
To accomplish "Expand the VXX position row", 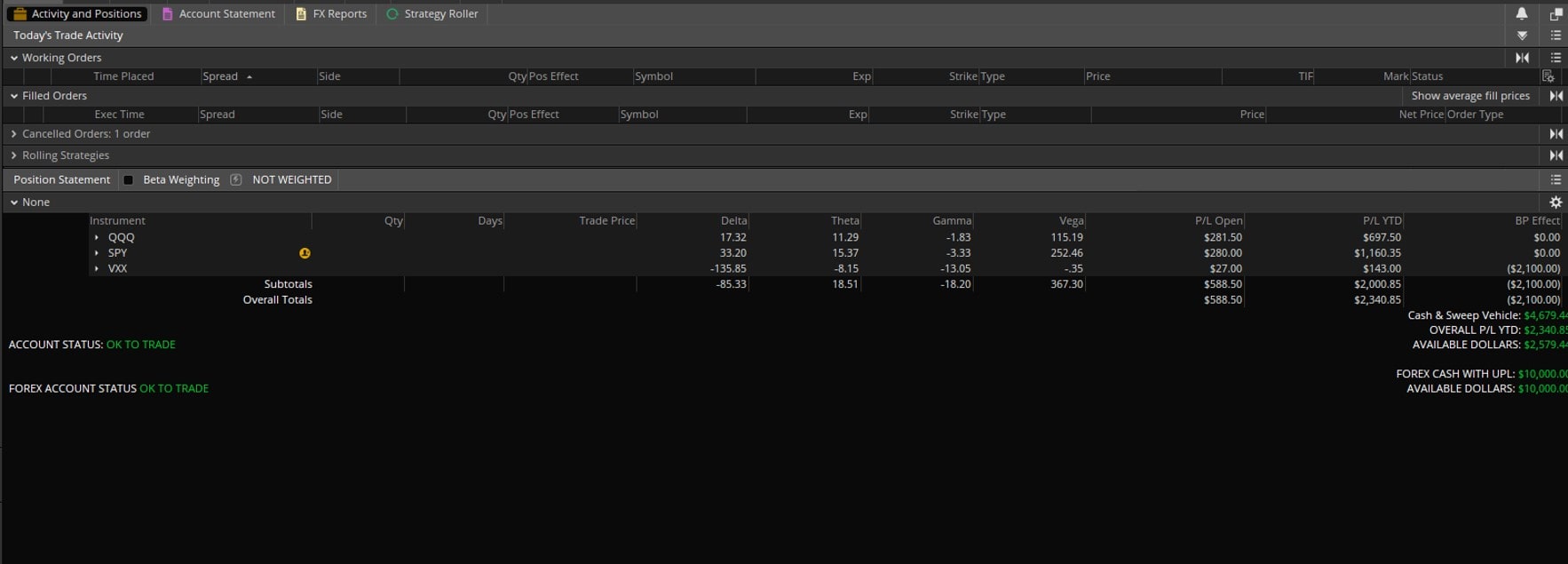I will [x=97, y=268].
